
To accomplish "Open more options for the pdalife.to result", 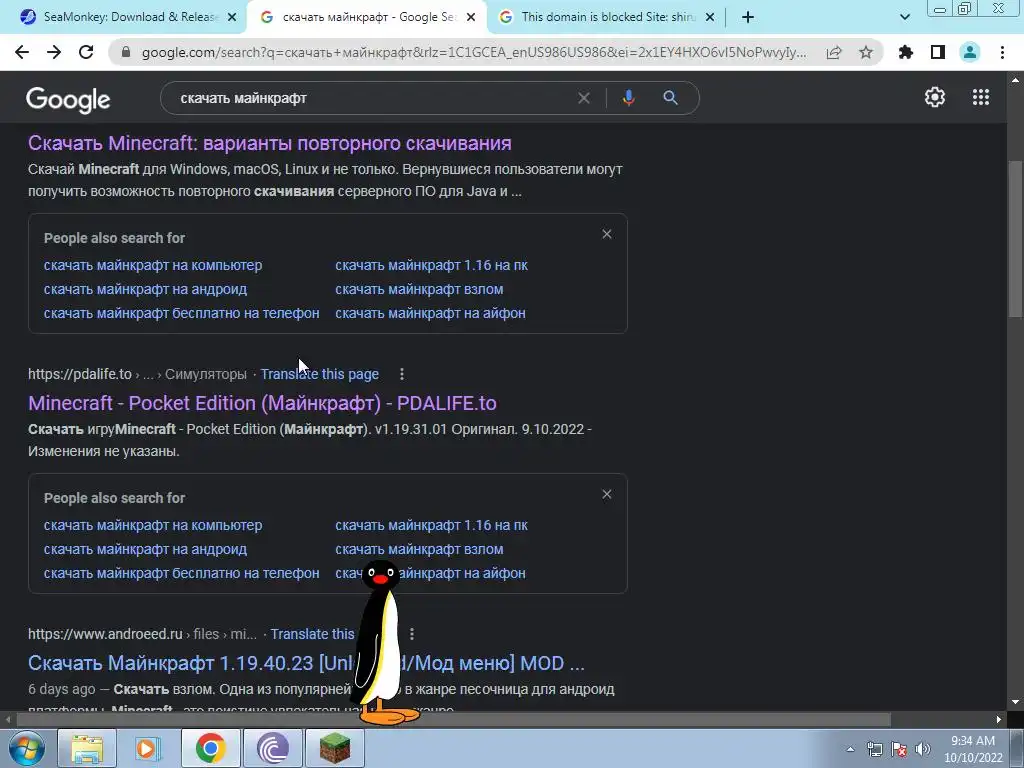I will pyautogui.click(x=402, y=374).
